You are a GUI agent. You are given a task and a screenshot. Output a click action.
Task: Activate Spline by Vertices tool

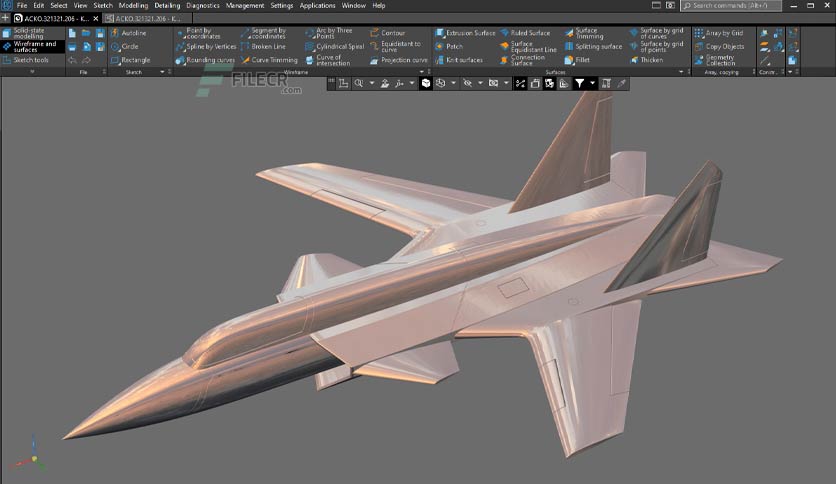click(206, 46)
